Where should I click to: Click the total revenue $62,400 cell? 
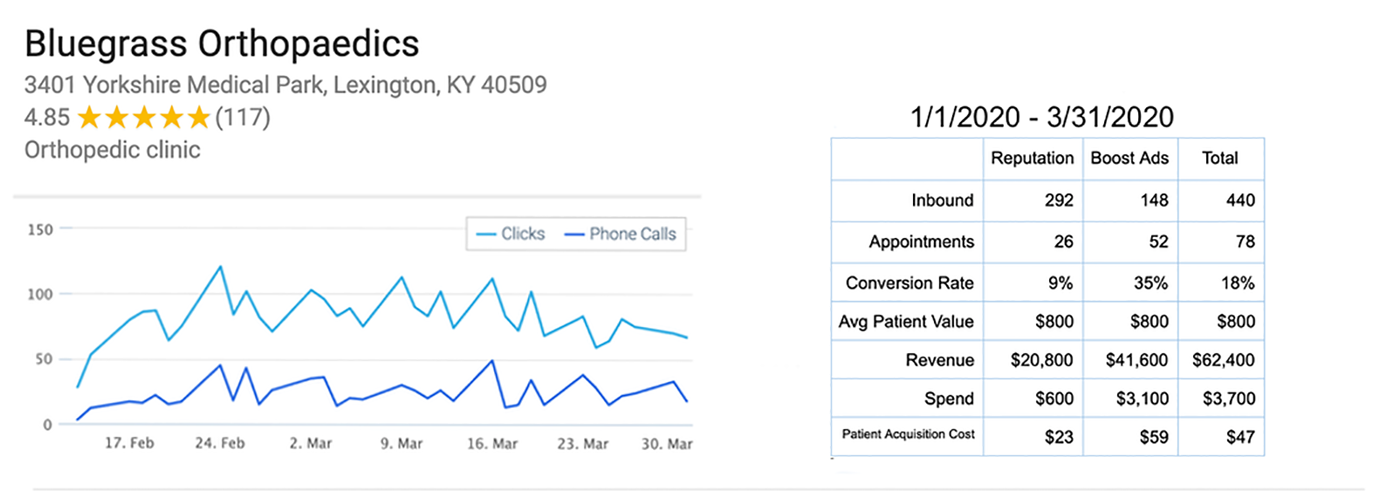(x=1220, y=361)
